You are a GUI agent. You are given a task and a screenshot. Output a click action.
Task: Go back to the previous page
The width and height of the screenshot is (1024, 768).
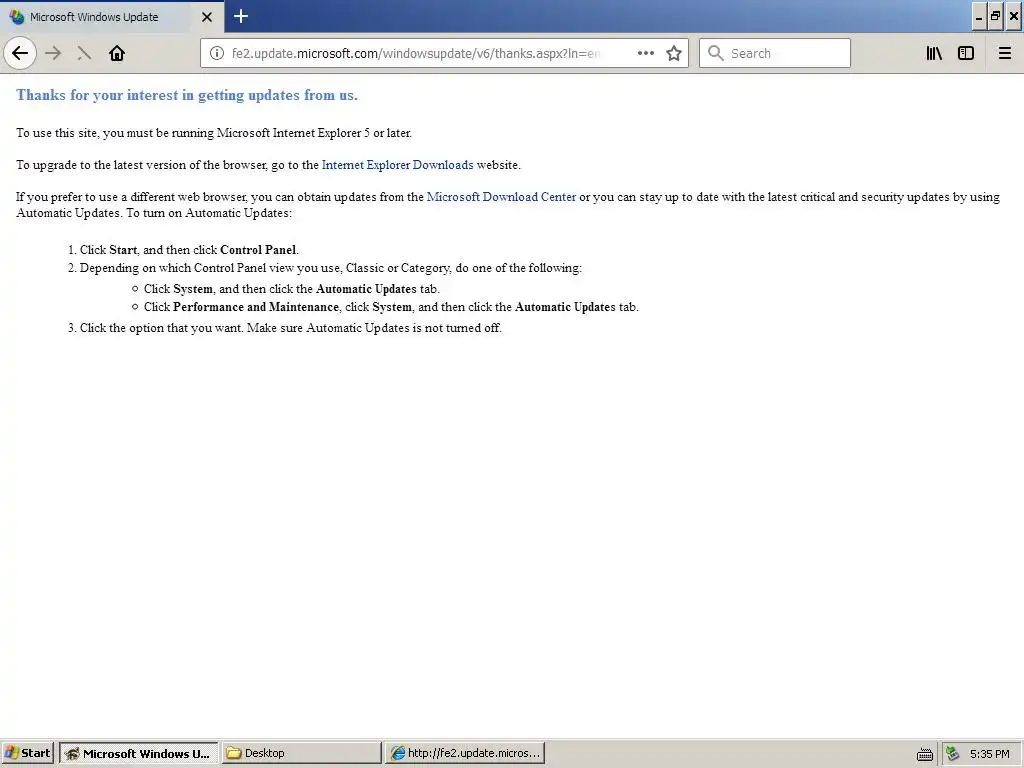pyautogui.click(x=20, y=53)
